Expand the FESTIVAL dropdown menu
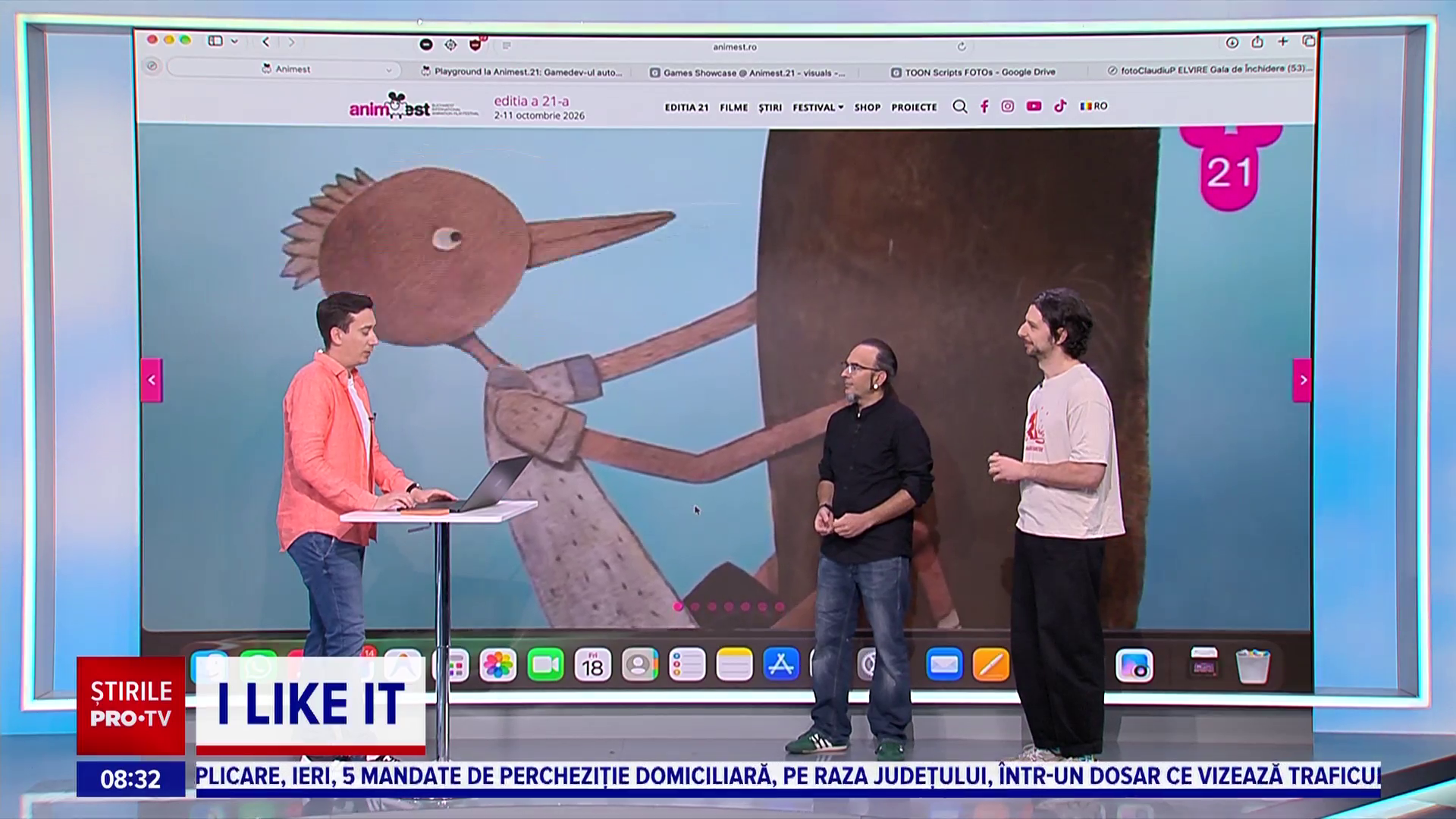1456x819 pixels. click(x=817, y=108)
